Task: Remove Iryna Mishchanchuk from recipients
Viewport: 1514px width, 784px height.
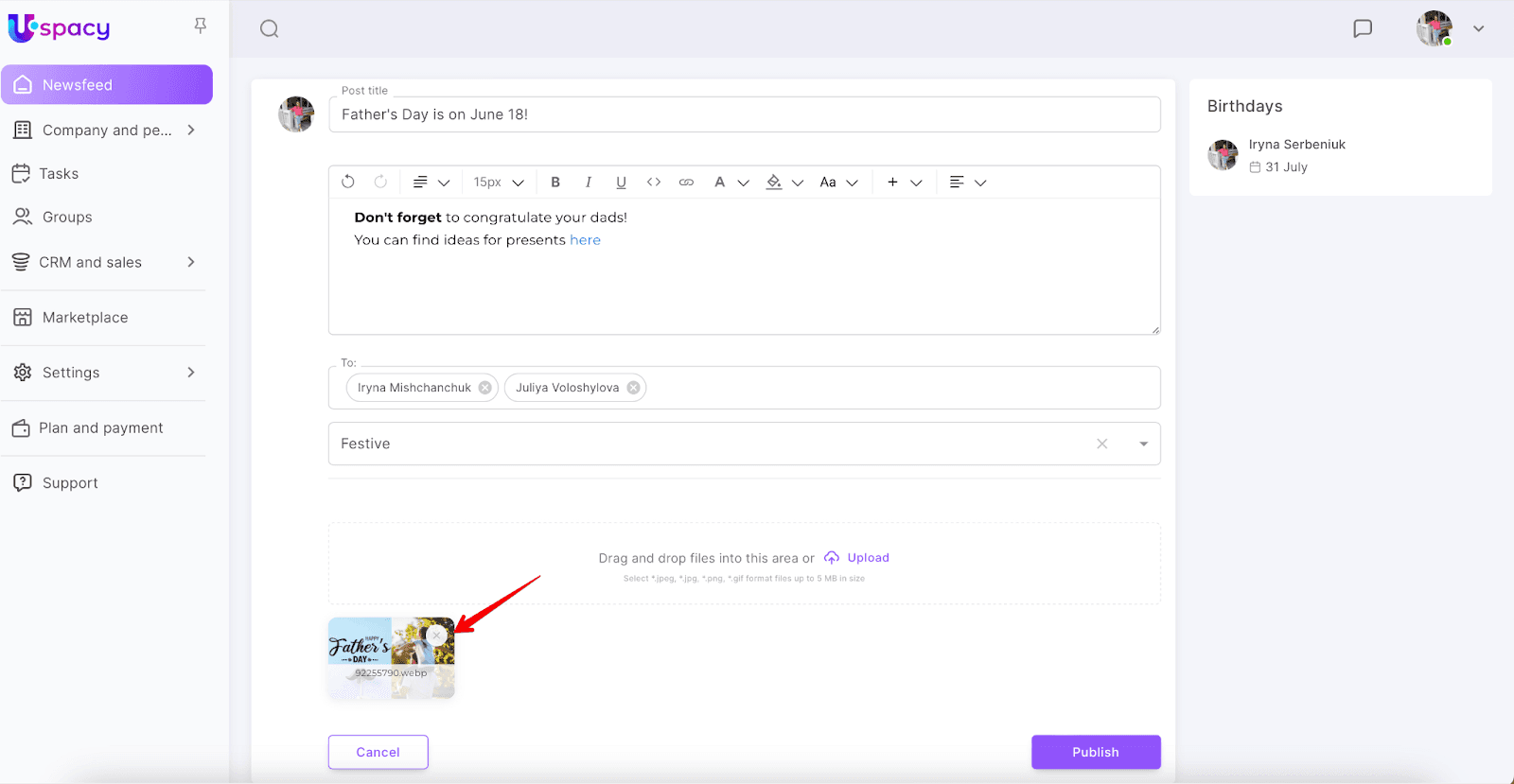Action: pyautogui.click(x=485, y=388)
